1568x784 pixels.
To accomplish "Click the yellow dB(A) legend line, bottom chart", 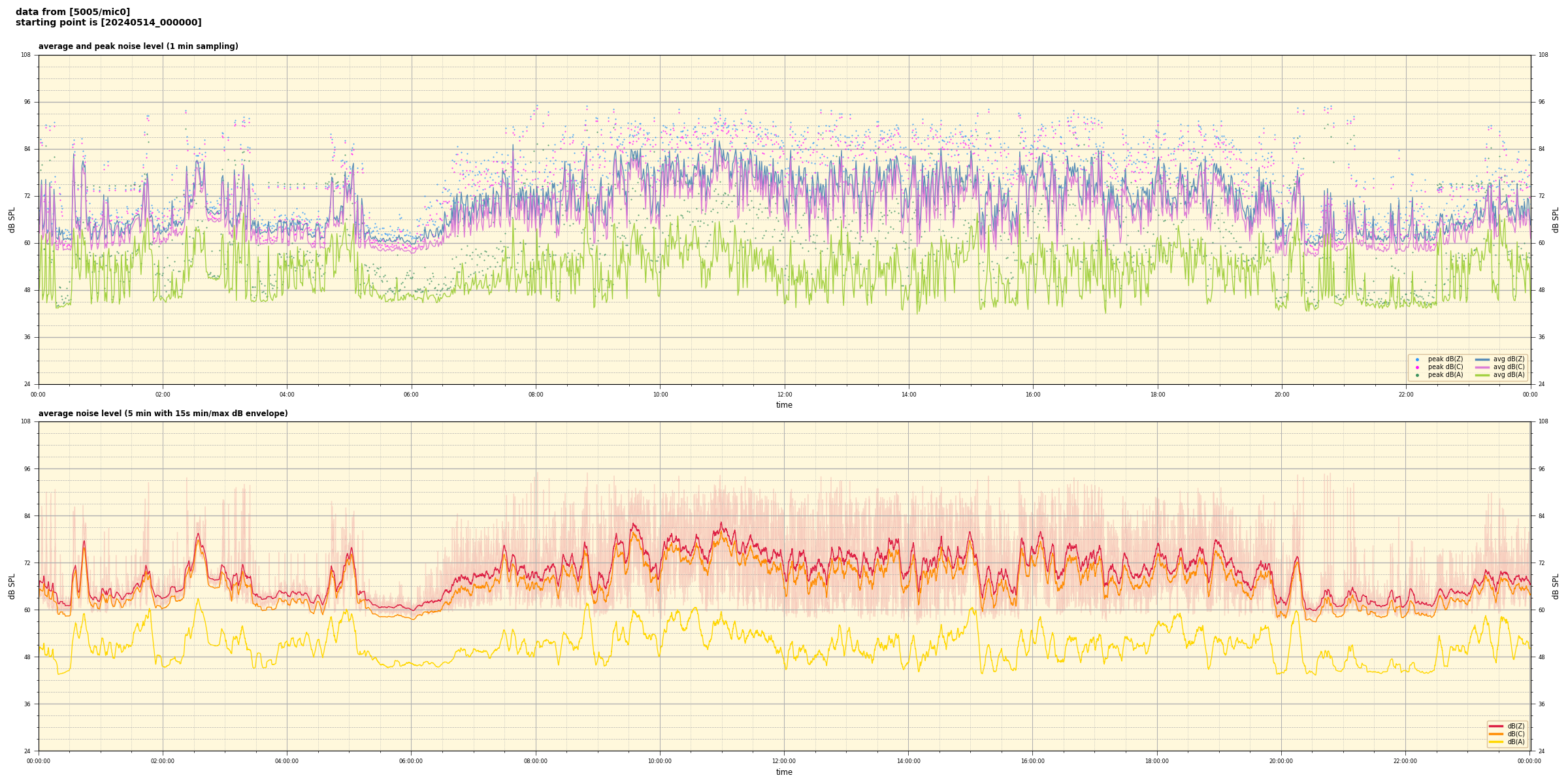I will pos(1496,742).
